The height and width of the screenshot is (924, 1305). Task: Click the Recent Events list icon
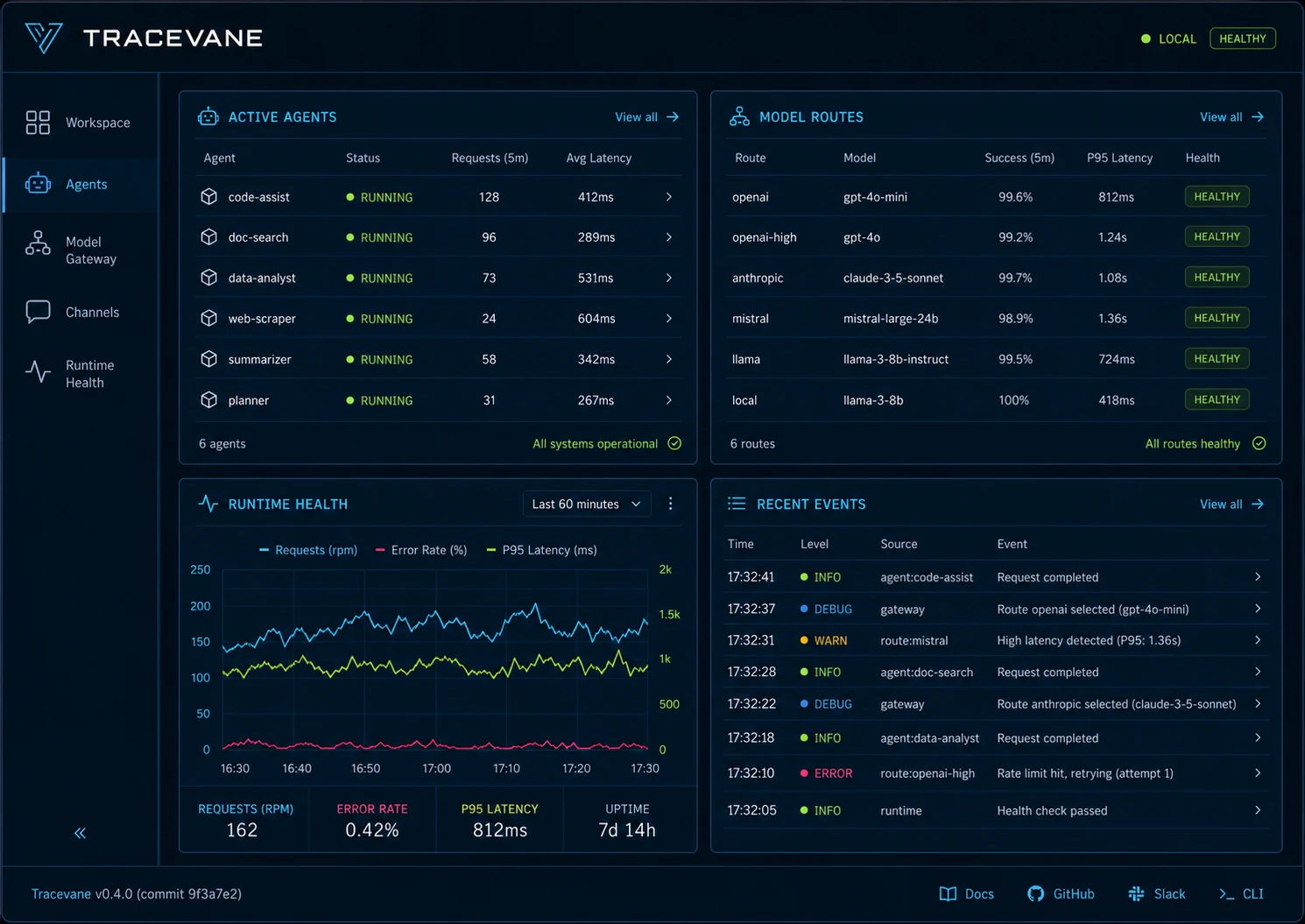(737, 504)
